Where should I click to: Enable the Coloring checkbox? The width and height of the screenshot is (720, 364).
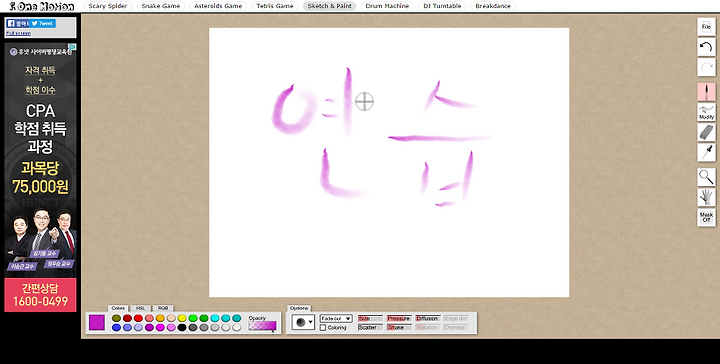click(323, 327)
